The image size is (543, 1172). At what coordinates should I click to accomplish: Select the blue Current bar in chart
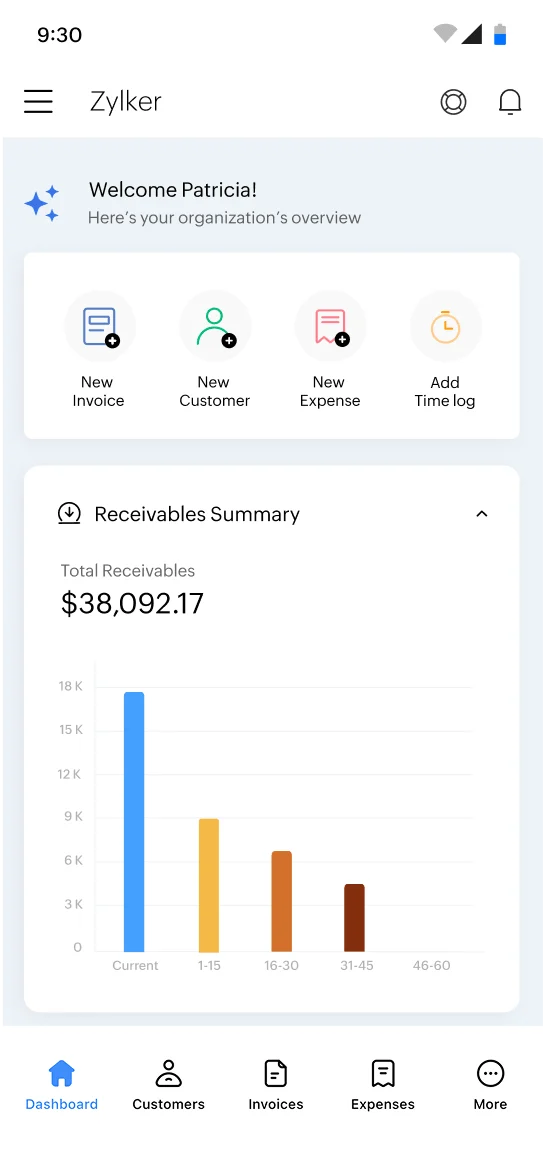tap(134, 821)
